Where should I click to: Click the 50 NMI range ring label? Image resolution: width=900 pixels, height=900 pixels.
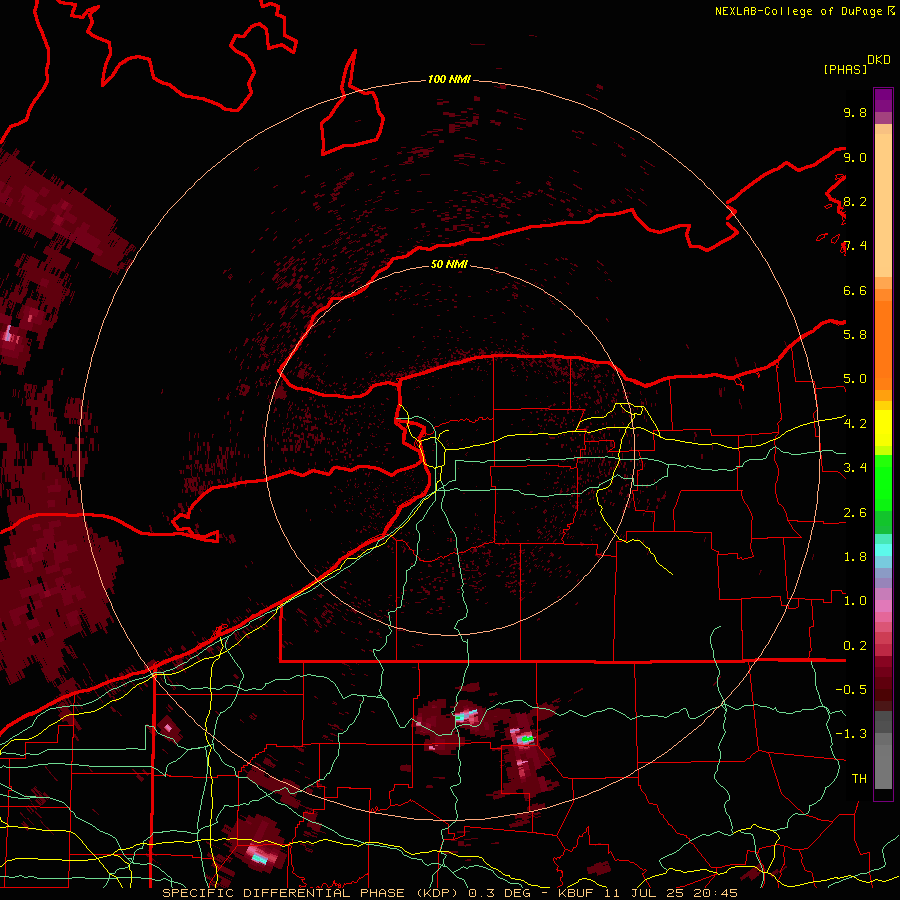point(449,264)
